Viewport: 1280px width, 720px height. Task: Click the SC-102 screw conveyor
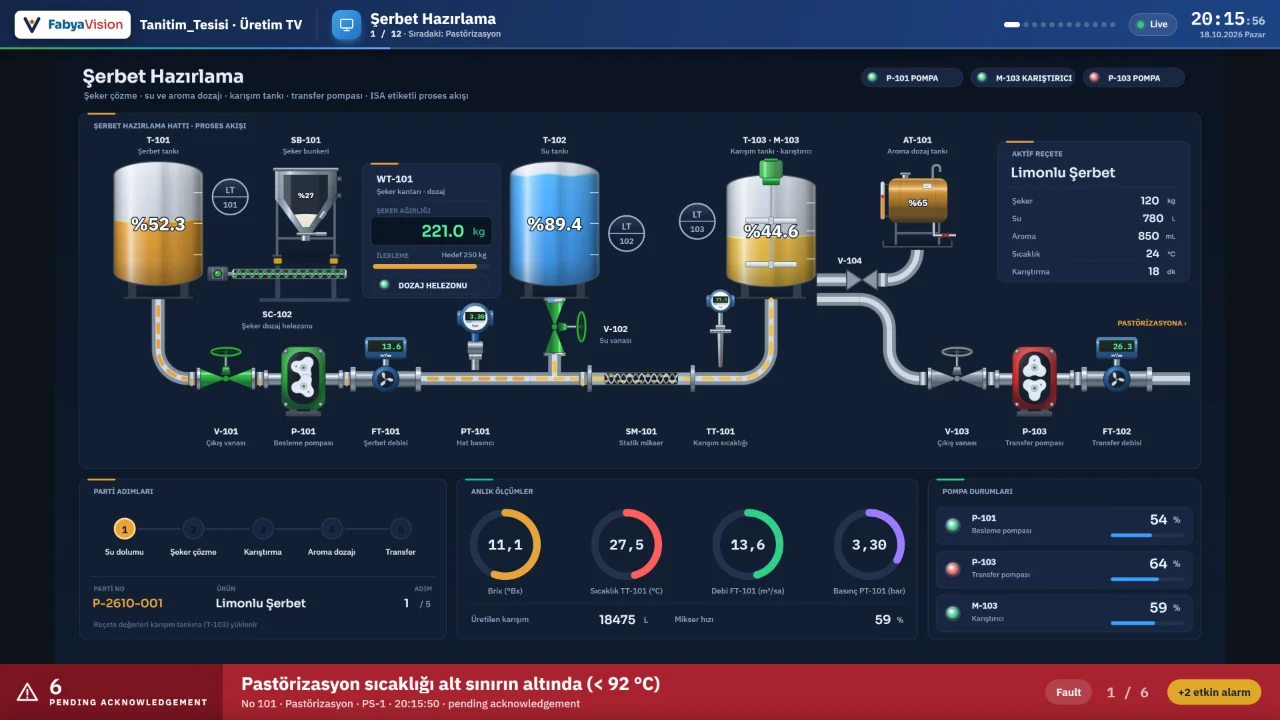point(277,273)
